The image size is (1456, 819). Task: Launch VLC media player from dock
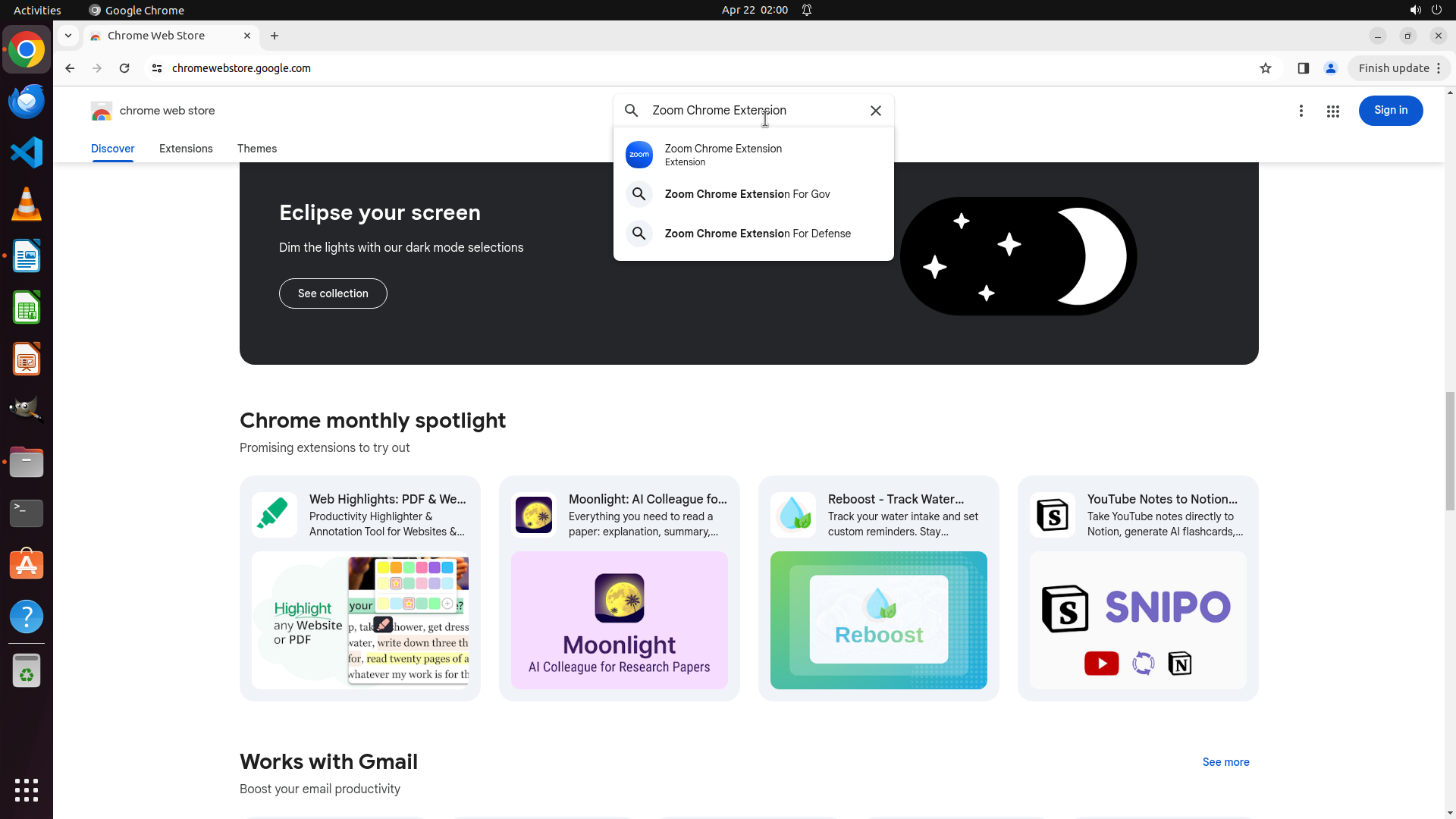(27, 205)
